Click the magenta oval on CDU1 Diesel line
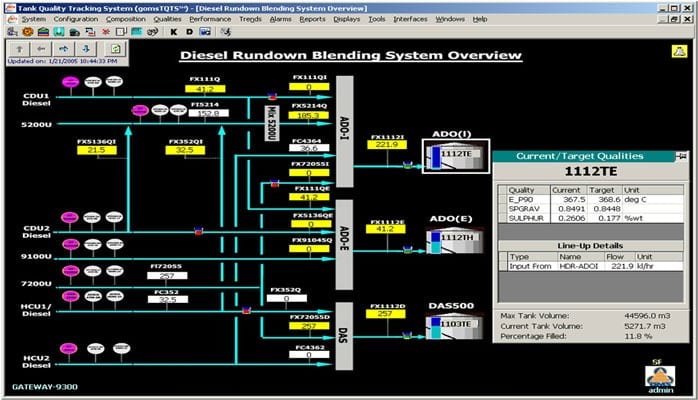Screen dimensions: 698x400 click(x=70, y=82)
